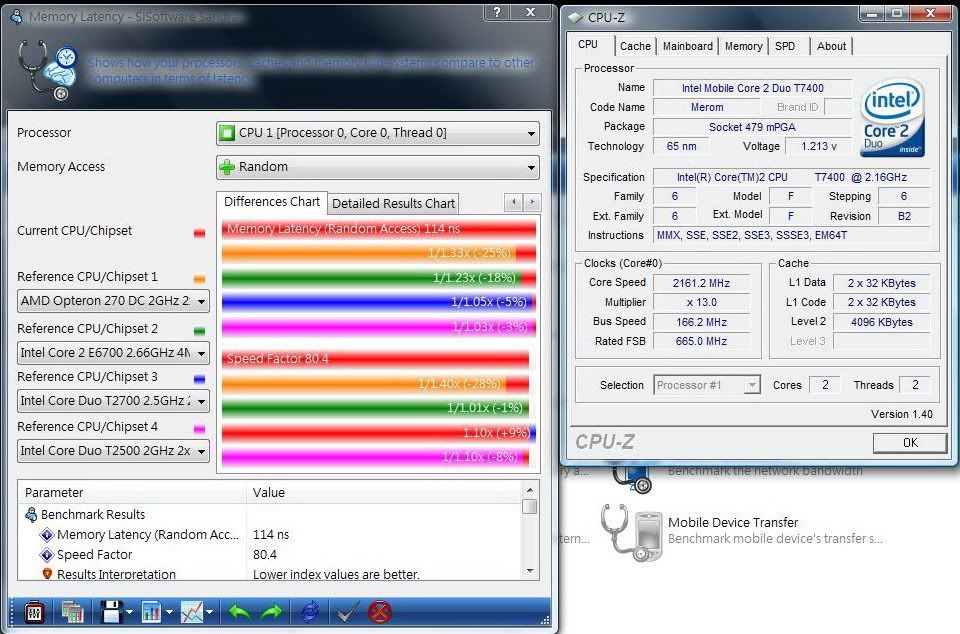The height and width of the screenshot is (634, 960).
Task: Open the Processor dropdown in Sandra
Action: click(x=378, y=133)
